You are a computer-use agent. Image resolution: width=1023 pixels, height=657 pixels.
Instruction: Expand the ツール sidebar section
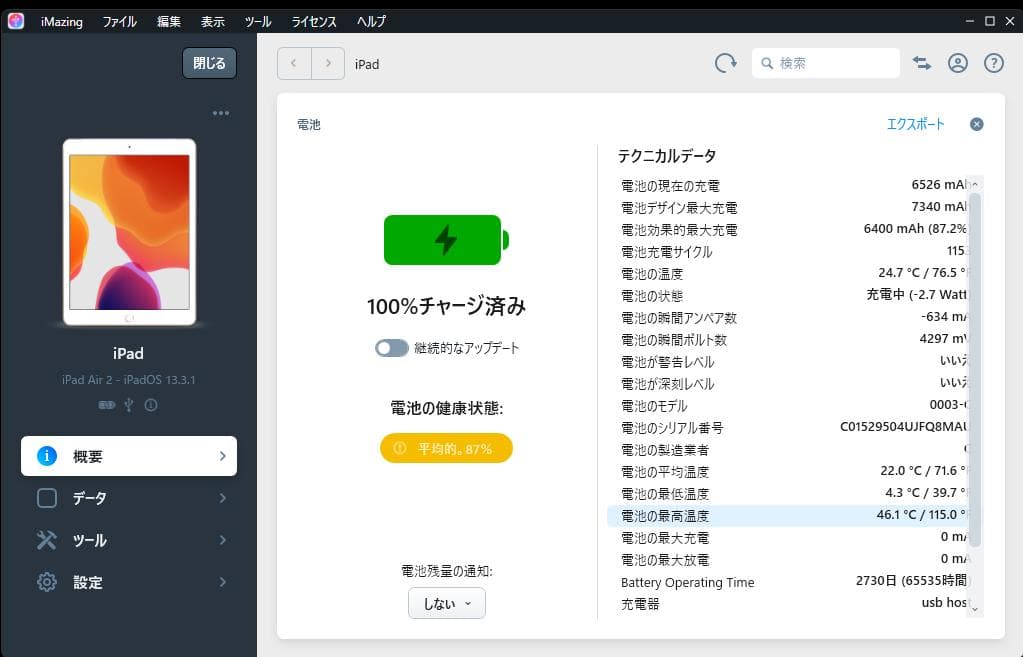(129, 540)
